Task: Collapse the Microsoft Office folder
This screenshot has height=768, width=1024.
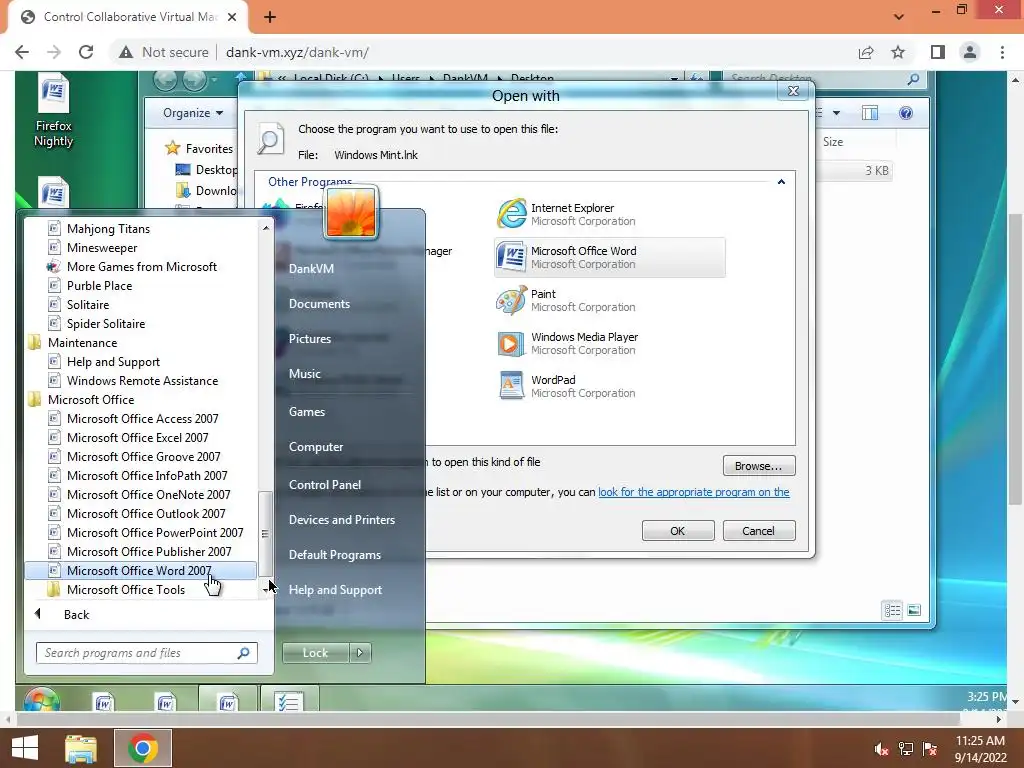Action: click(91, 400)
